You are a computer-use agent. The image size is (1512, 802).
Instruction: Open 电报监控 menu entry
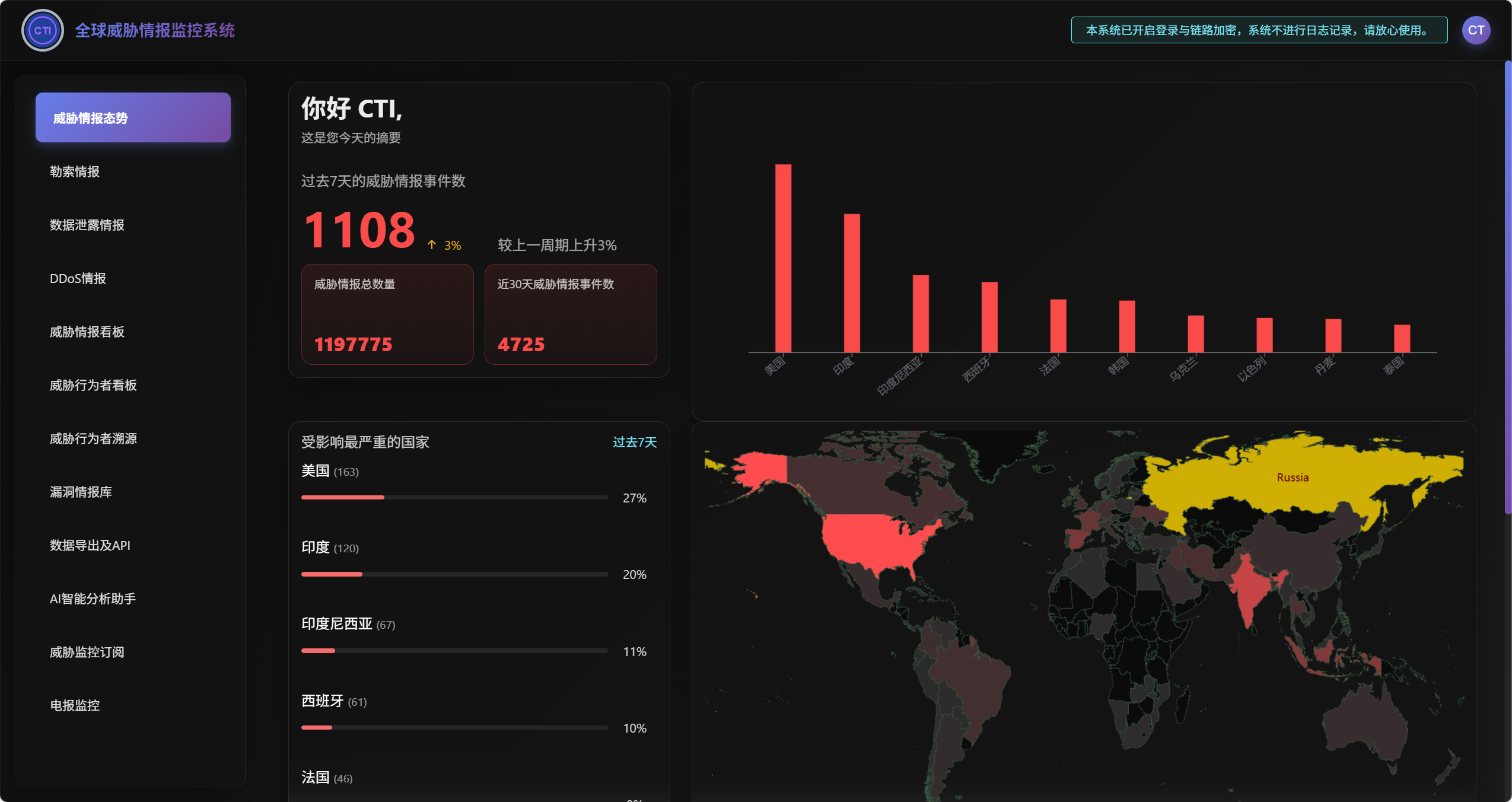(x=75, y=705)
